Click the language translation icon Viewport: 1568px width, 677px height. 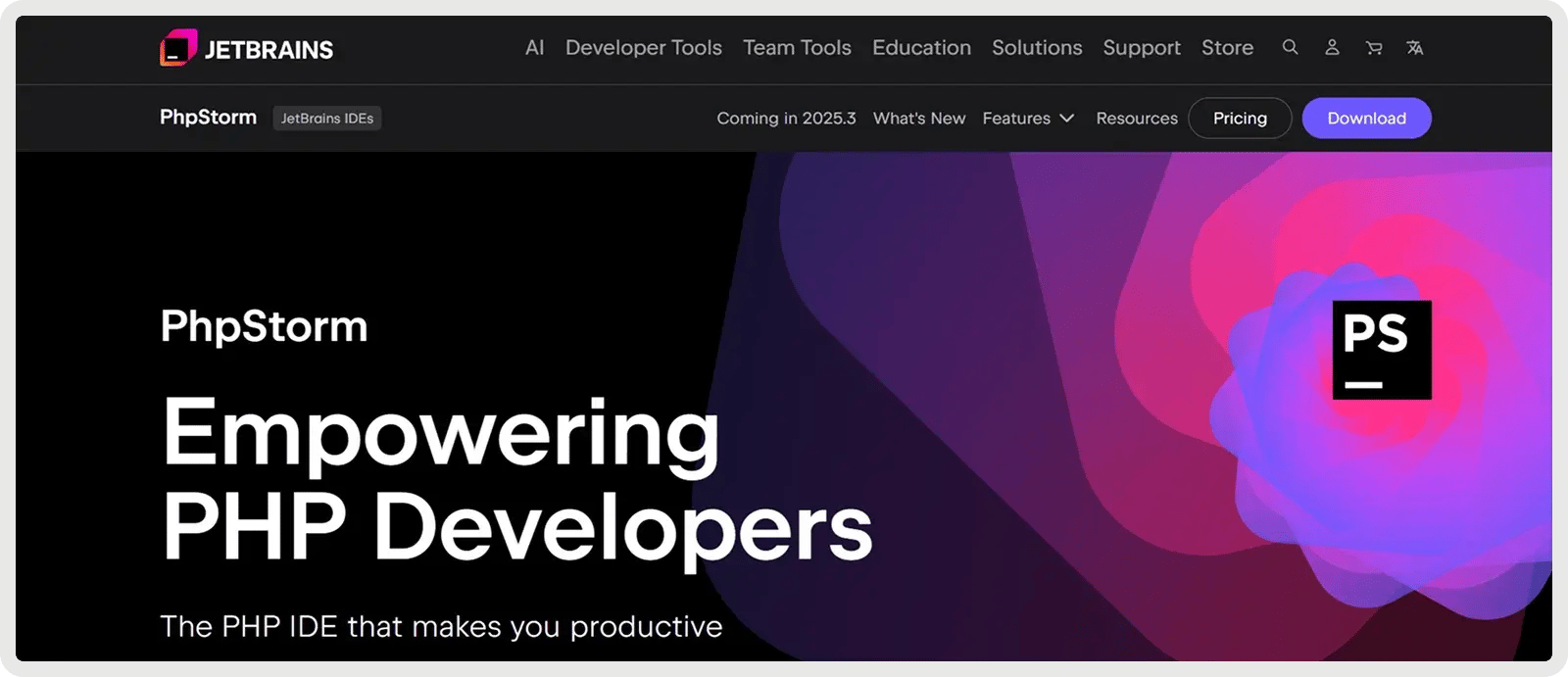[1414, 47]
